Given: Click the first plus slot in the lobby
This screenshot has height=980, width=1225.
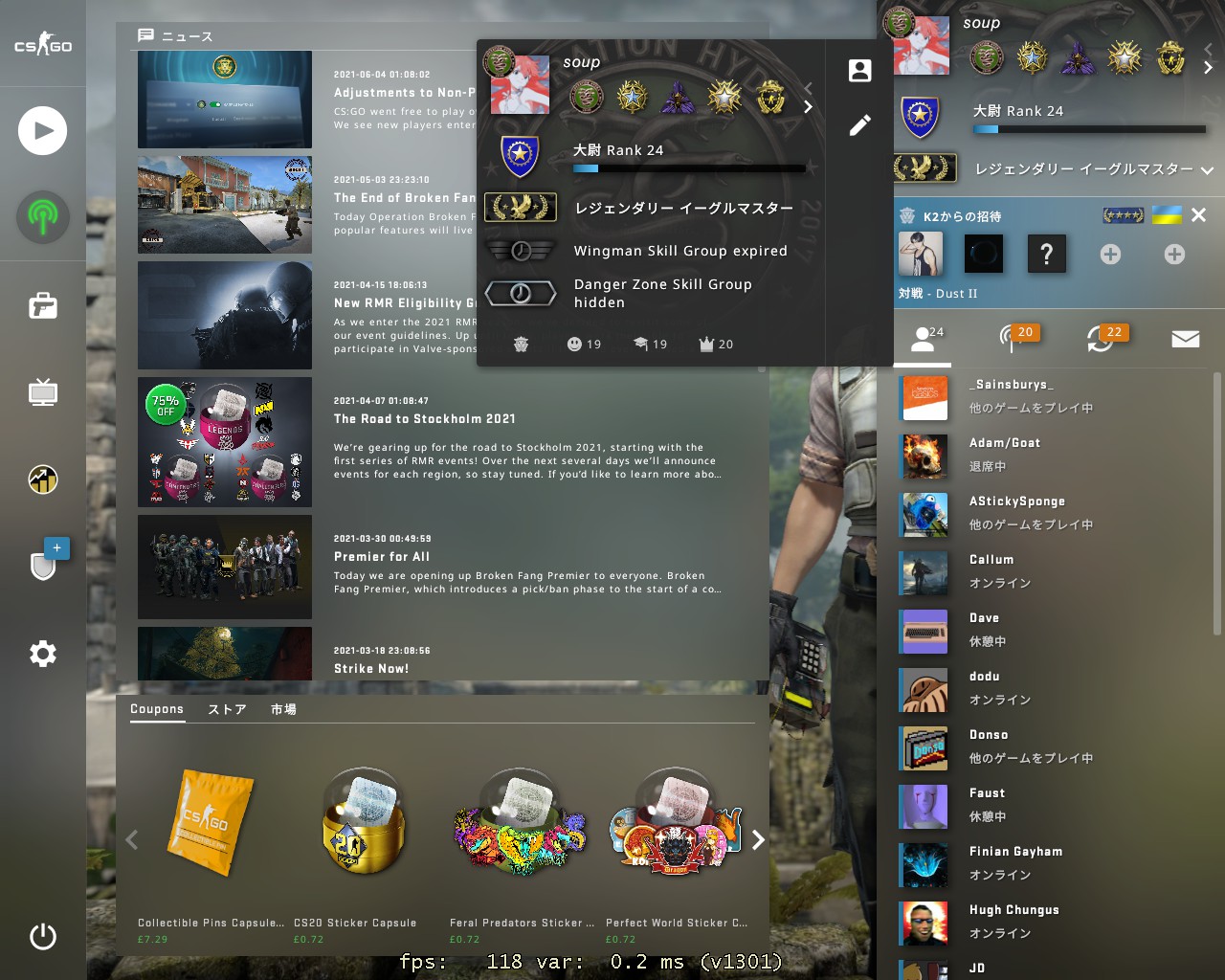Looking at the screenshot, I should (1110, 254).
